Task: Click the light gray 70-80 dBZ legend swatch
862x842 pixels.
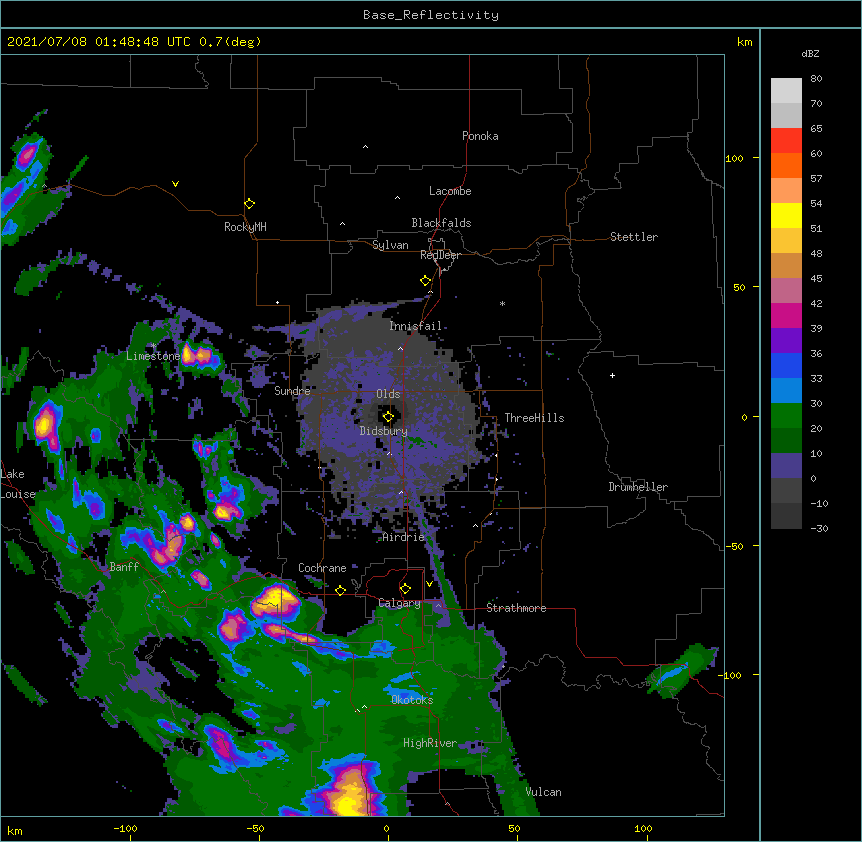Action: point(786,91)
